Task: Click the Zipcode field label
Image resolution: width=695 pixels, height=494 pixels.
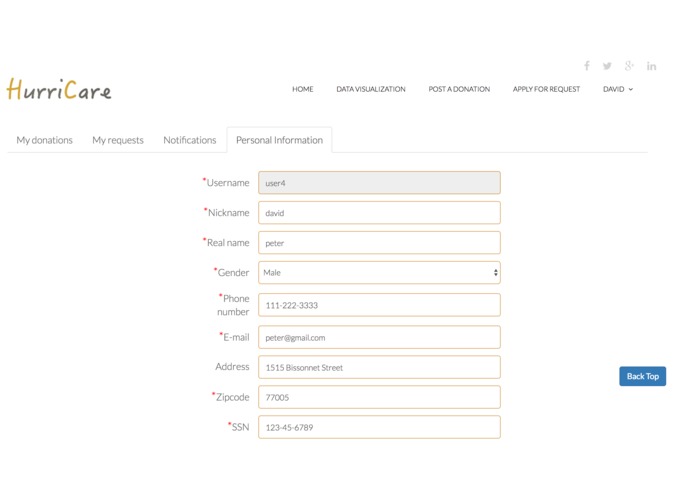Action: 230,397
